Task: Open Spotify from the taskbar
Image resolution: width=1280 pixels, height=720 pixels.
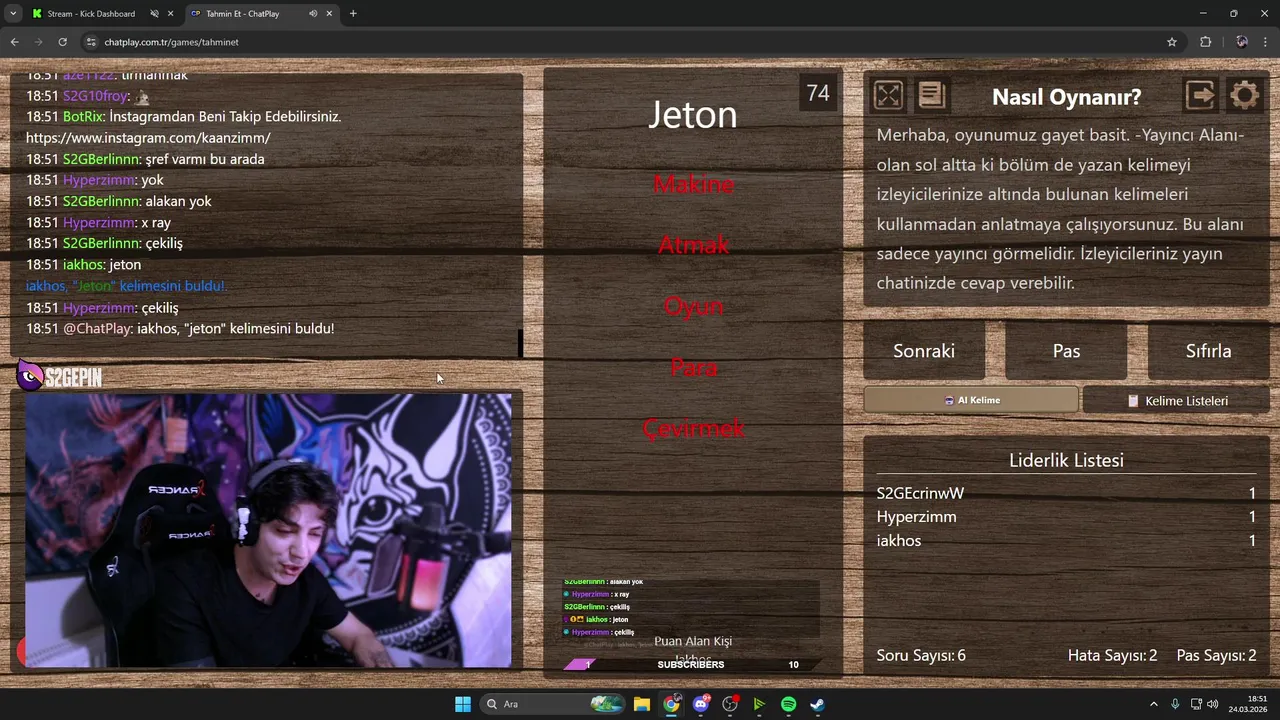Action: (x=788, y=704)
